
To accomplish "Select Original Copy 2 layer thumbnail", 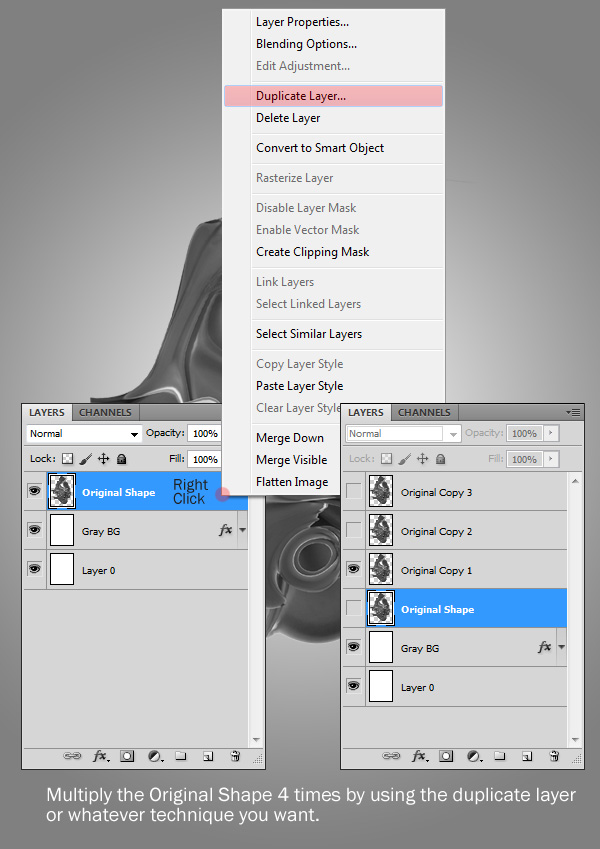I will click(x=381, y=531).
